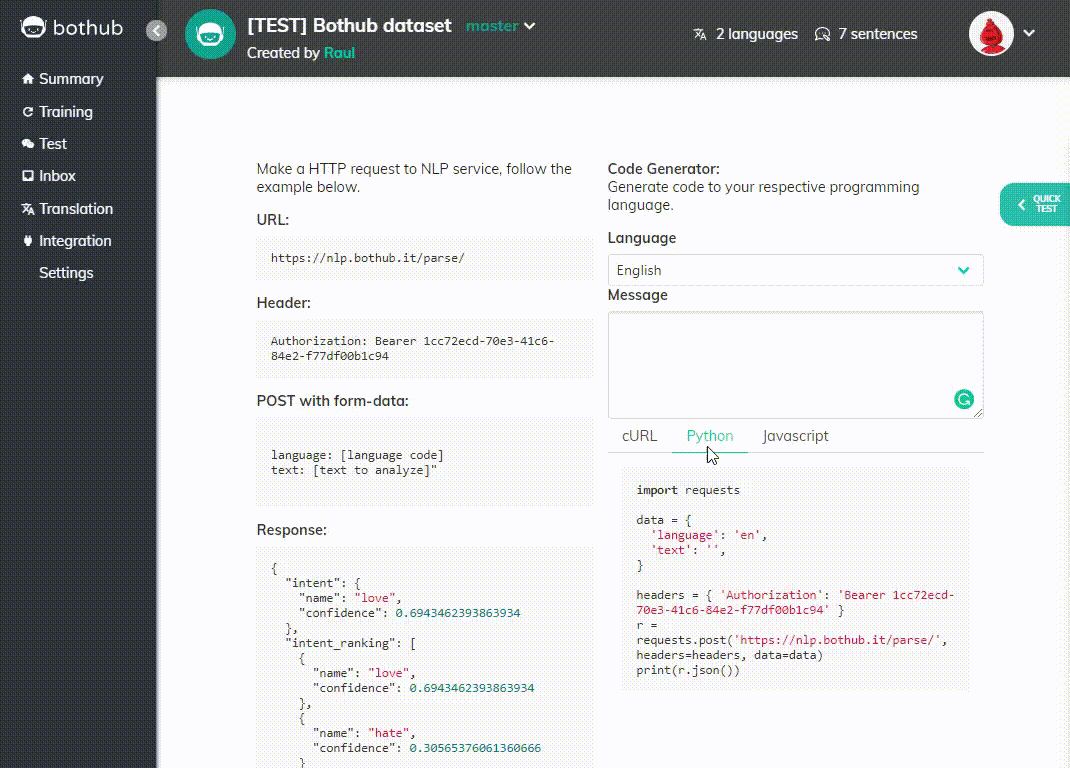Screen dimensions: 1070x768
Task: Open the Language dropdown showing English
Action: tap(796, 270)
